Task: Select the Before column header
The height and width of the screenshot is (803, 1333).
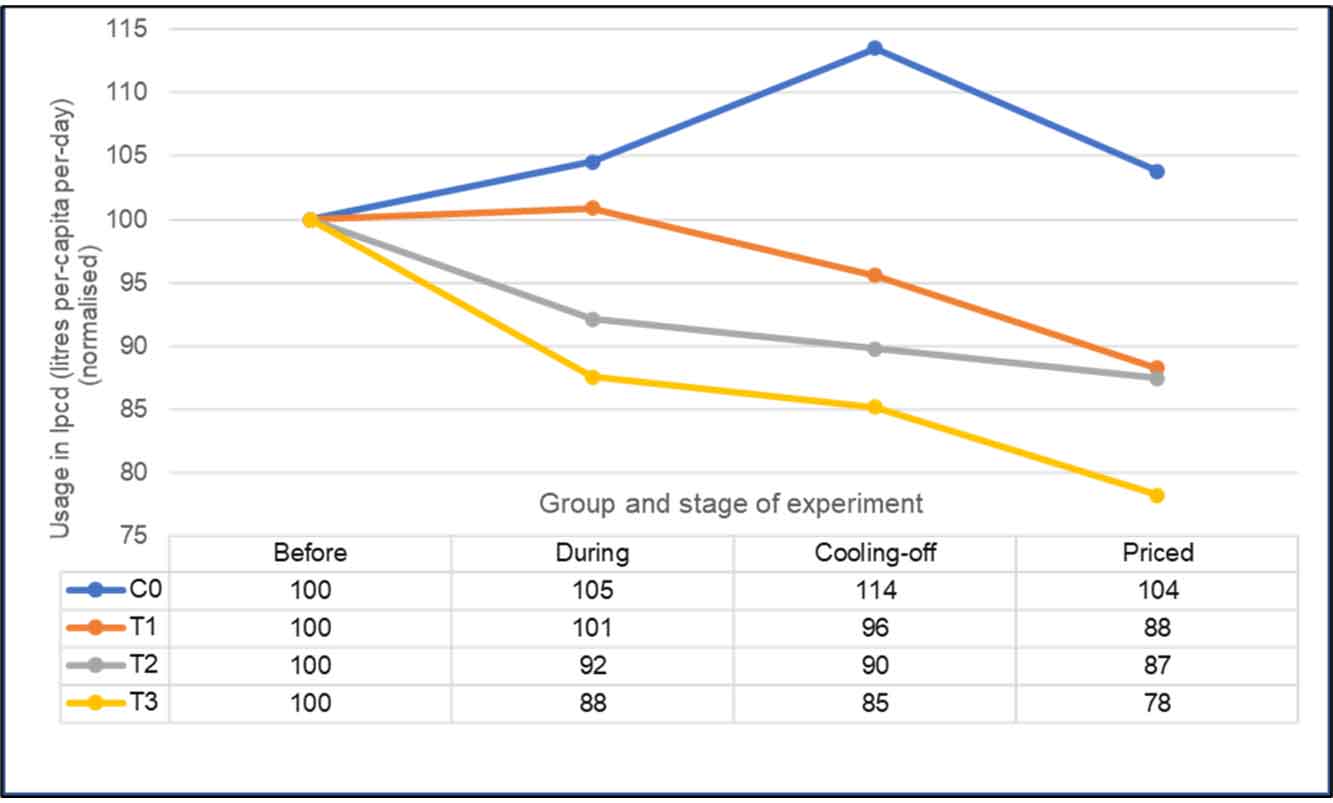Action: pyautogui.click(x=310, y=553)
